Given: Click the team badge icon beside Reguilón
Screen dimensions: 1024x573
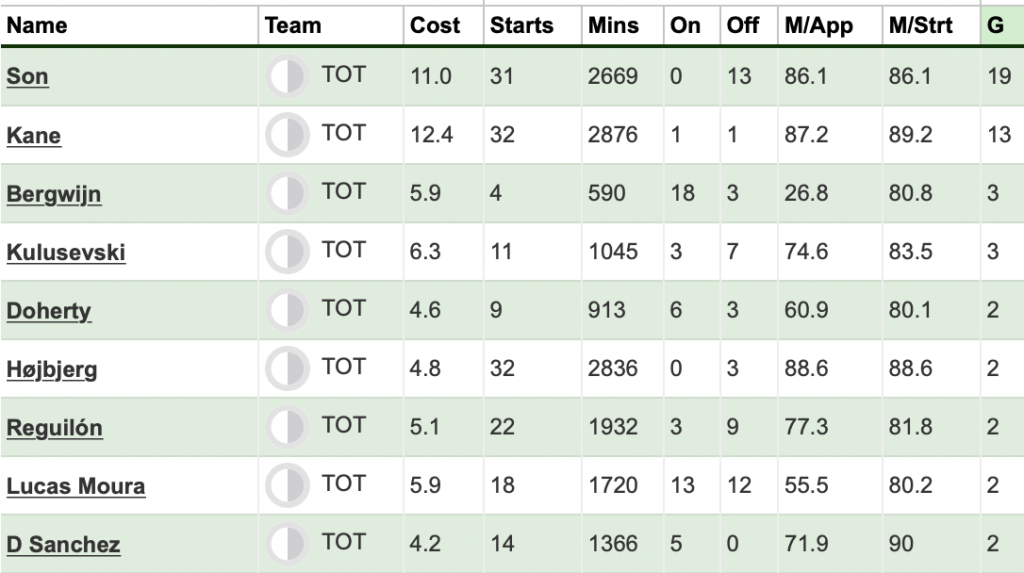Looking at the screenshot, I should 287,427.
